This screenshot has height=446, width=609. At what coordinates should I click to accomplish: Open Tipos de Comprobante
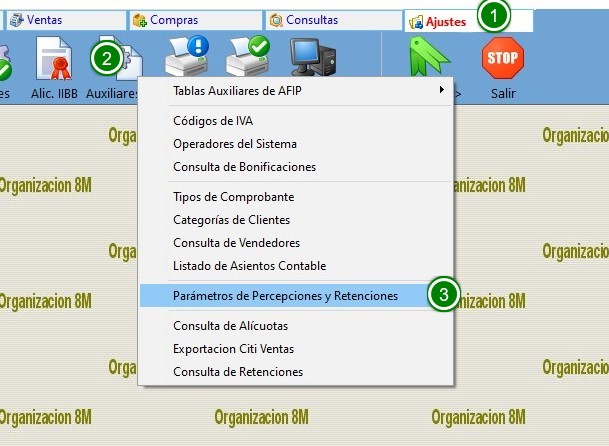[x=296, y=197]
